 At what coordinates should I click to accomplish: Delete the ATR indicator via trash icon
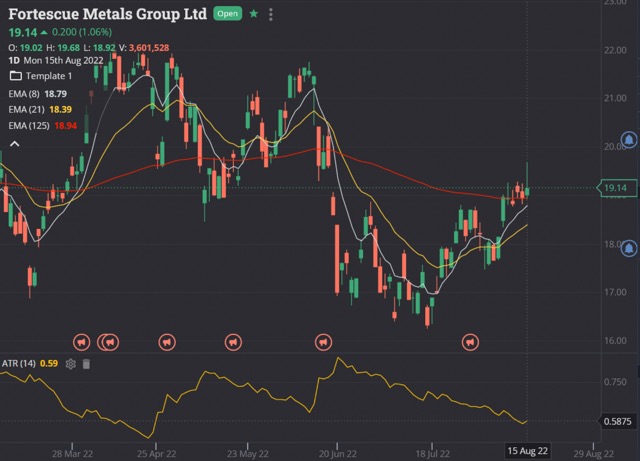click(x=86, y=364)
